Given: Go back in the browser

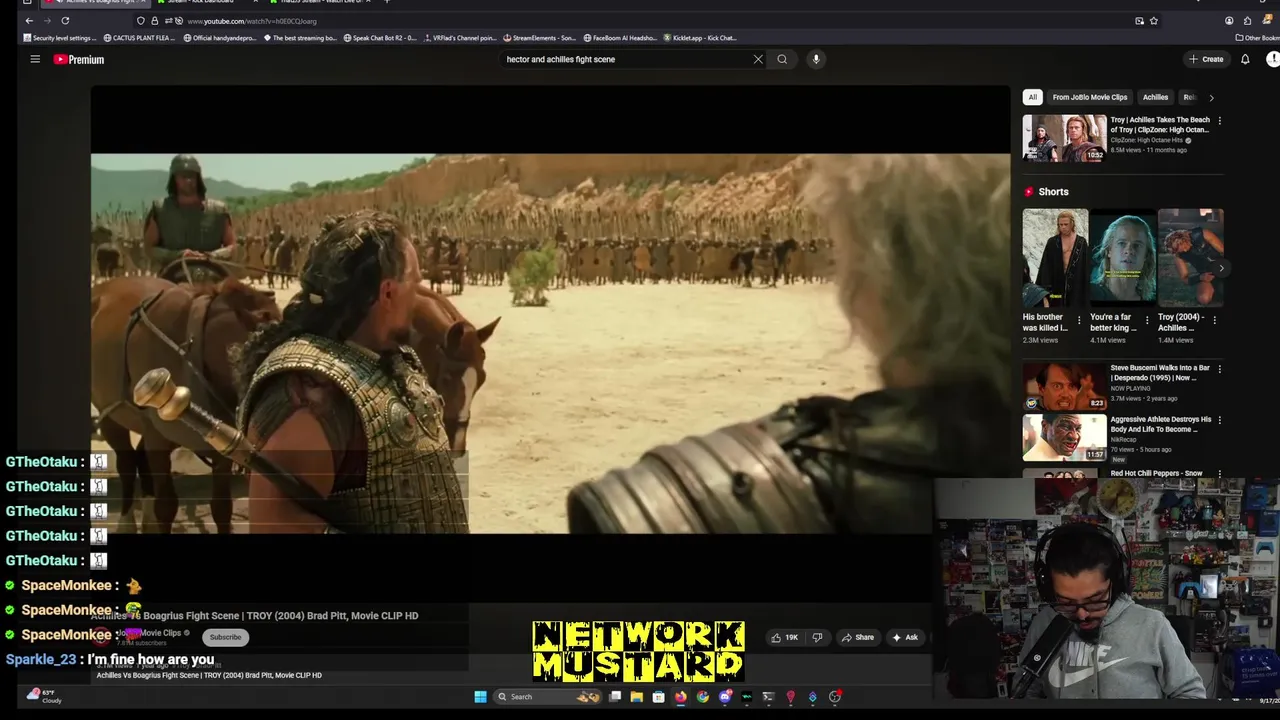Looking at the screenshot, I should coord(29,20).
